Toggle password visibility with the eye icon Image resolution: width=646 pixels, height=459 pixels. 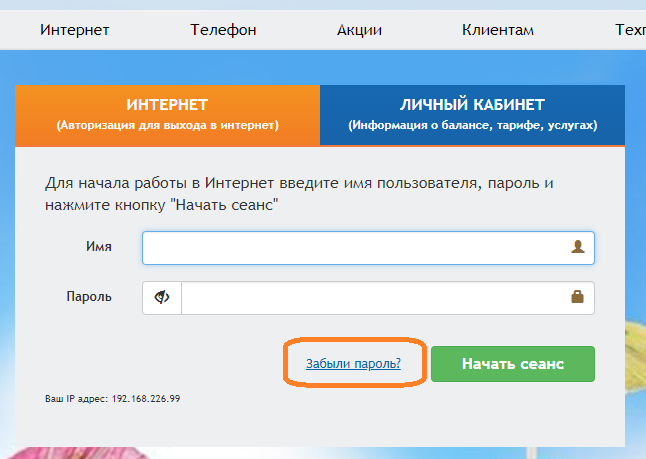[x=162, y=297]
